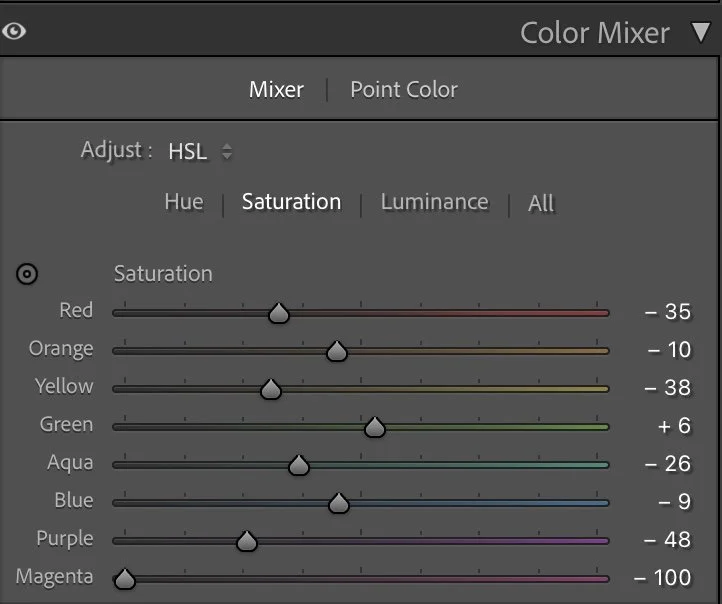Click the Orange saturation slider handle
Image resolution: width=722 pixels, height=604 pixels.
pyautogui.click(x=337, y=351)
